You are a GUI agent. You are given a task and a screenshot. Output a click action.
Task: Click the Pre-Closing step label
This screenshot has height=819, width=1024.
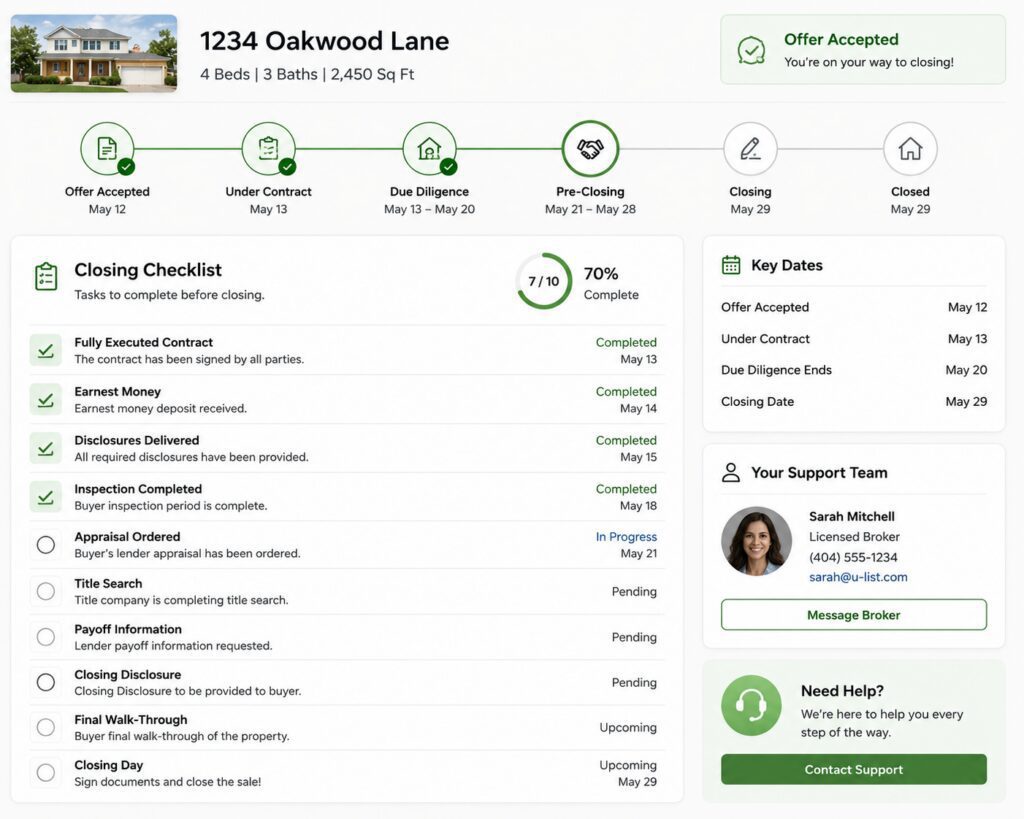coord(590,191)
